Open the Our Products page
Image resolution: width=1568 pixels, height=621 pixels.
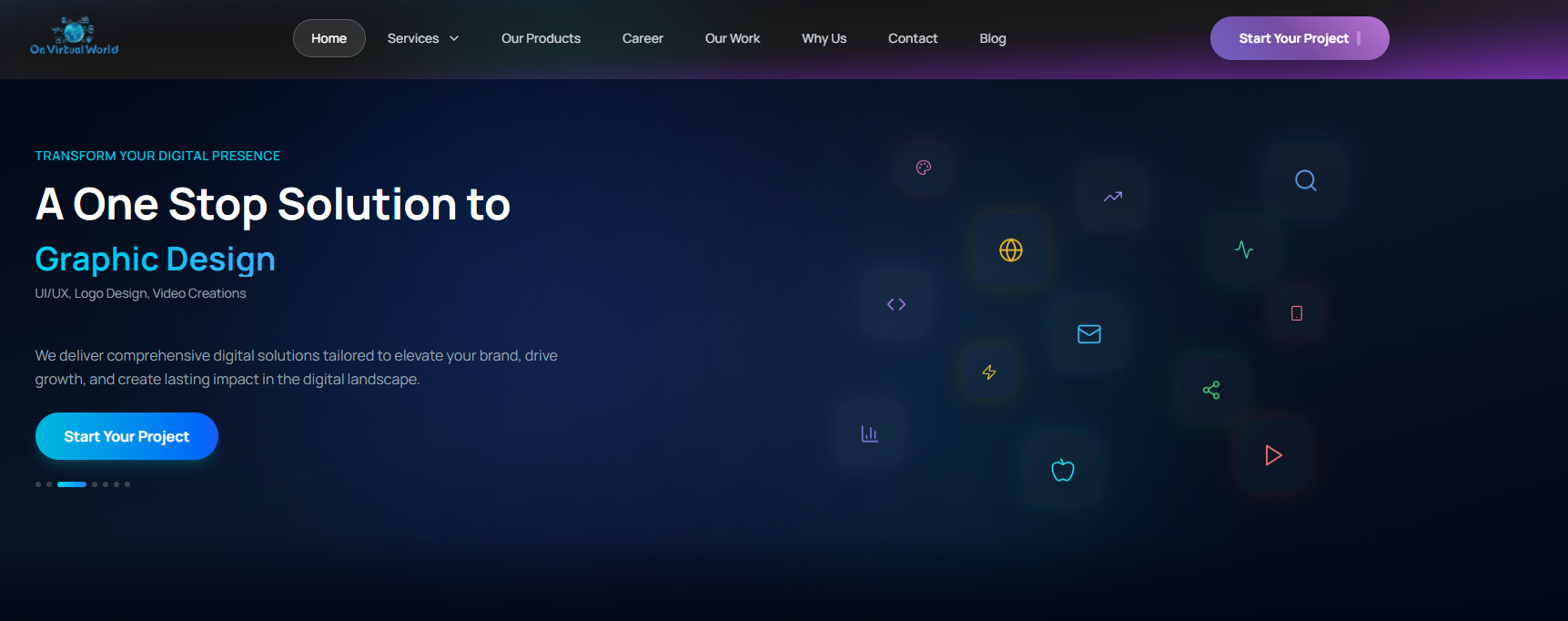pyautogui.click(x=541, y=38)
